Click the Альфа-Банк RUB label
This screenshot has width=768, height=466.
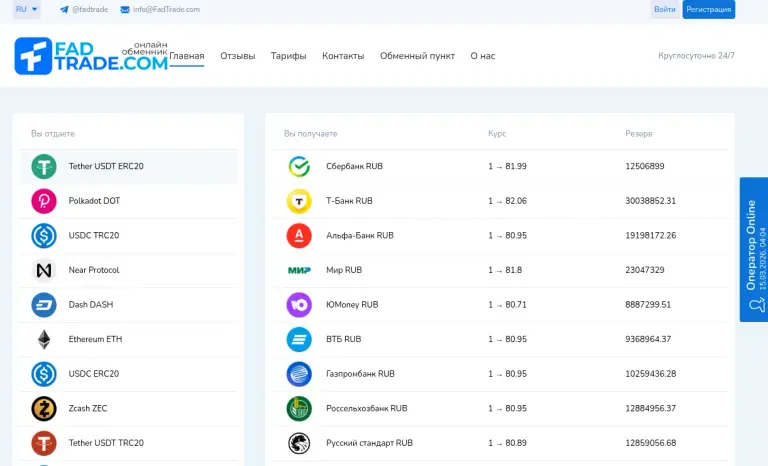(360, 236)
